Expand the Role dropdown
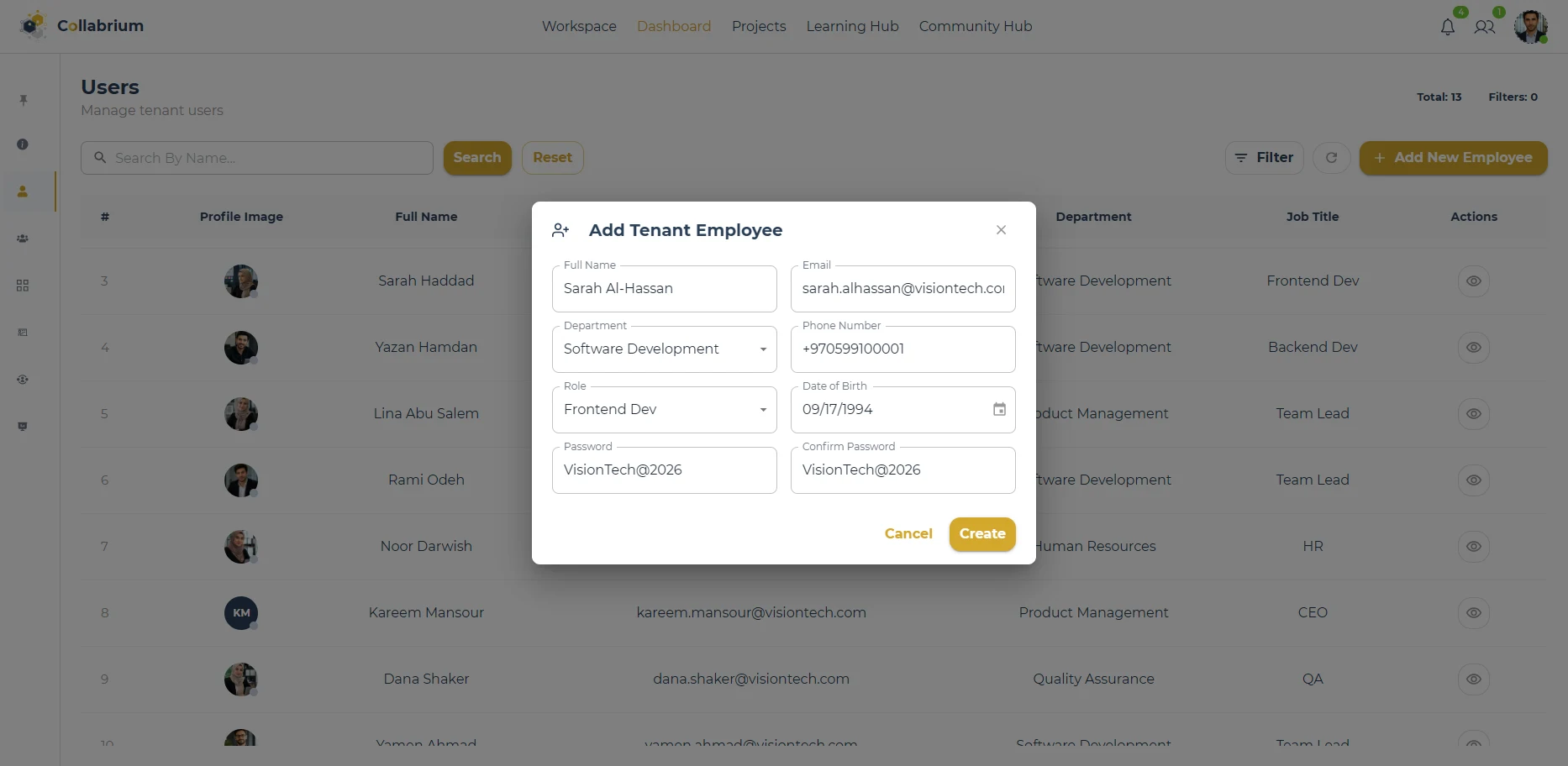Viewport: 1568px width, 766px height. point(664,410)
